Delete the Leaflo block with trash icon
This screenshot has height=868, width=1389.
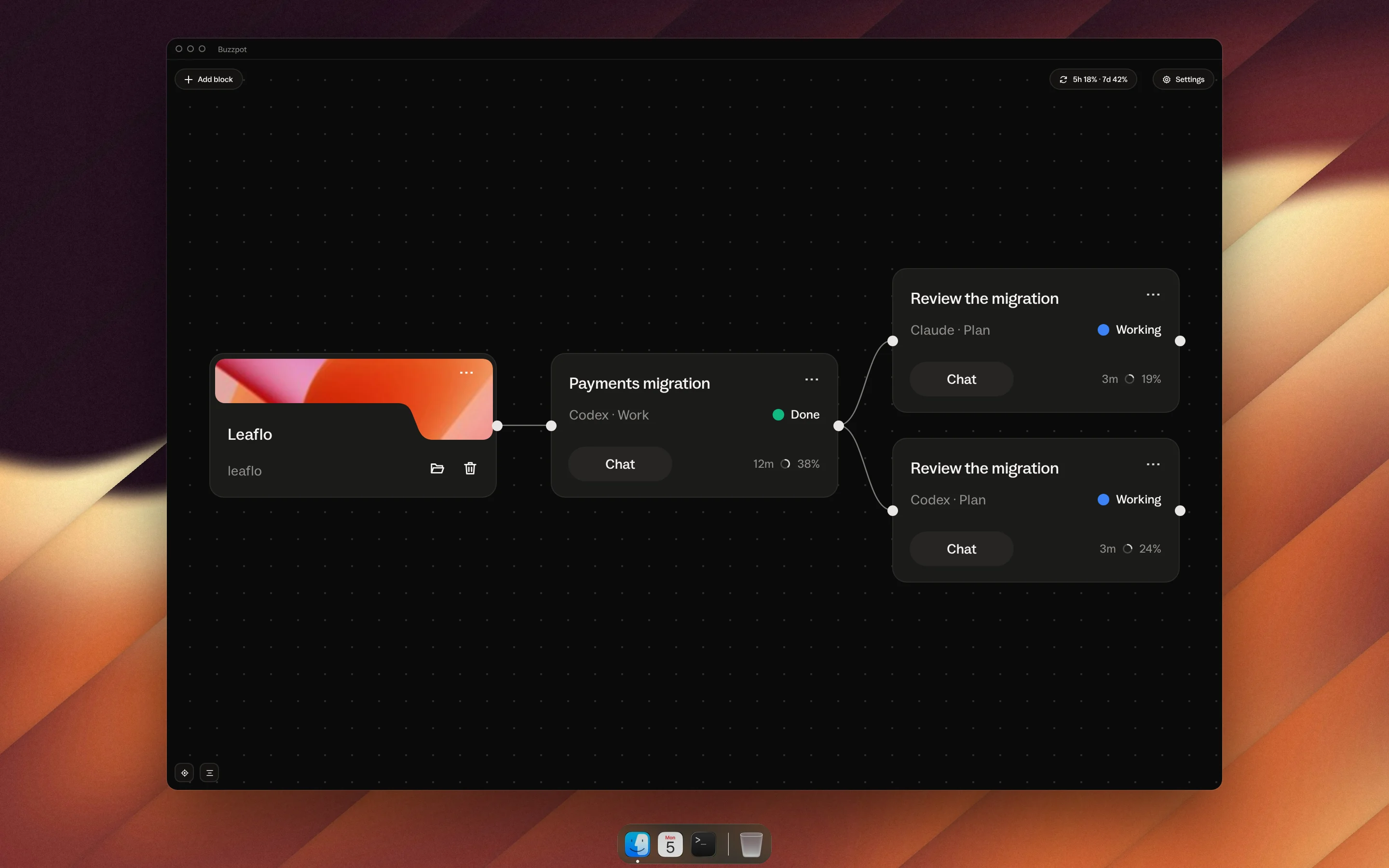(470, 468)
